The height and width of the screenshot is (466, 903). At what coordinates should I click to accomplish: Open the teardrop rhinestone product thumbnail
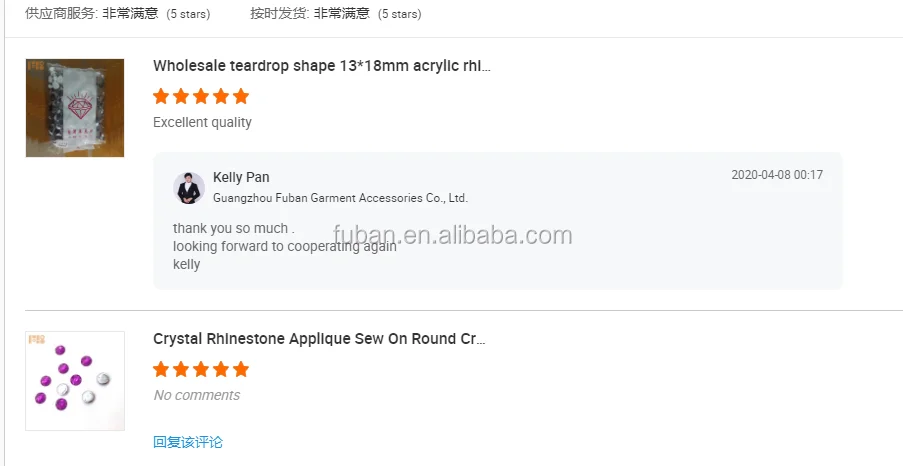tap(75, 108)
